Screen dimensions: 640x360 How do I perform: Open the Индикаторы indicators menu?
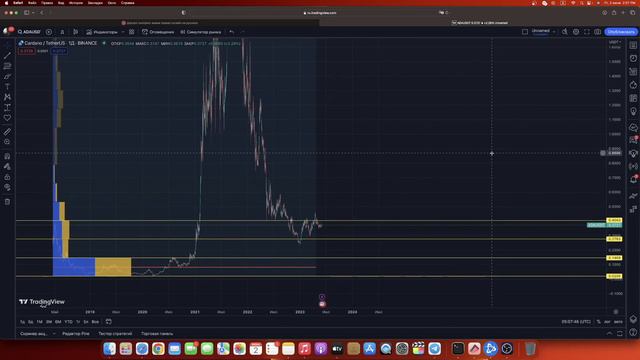point(102,32)
